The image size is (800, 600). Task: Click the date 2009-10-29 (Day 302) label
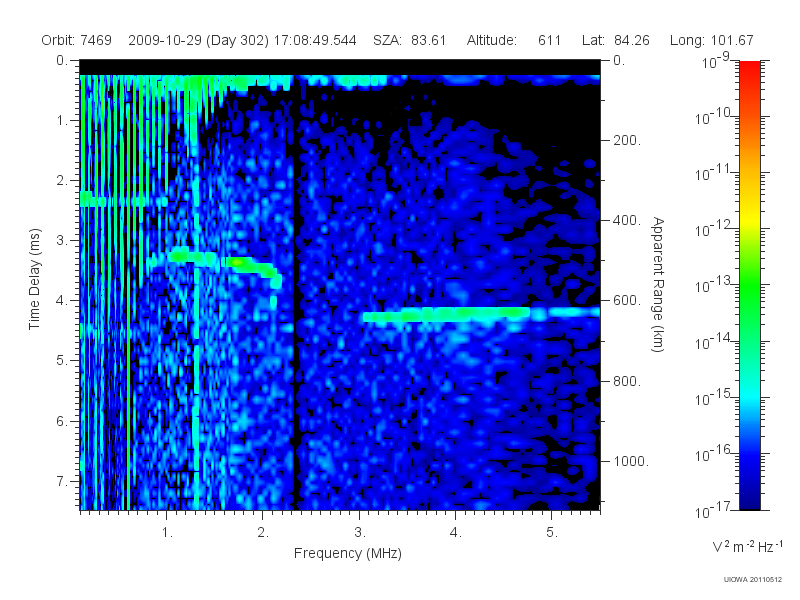pos(198,40)
